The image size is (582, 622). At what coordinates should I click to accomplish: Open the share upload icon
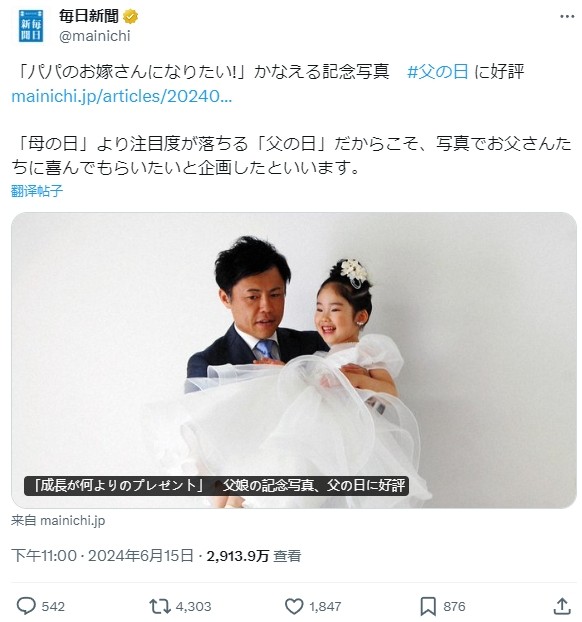click(x=562, y=606)
